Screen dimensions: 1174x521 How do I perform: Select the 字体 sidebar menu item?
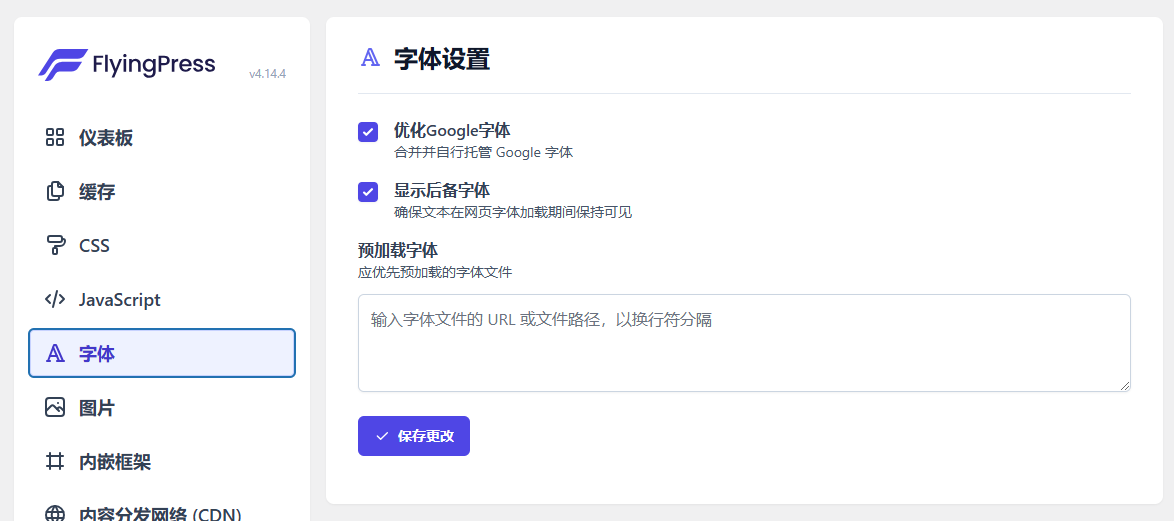(162, 353)
